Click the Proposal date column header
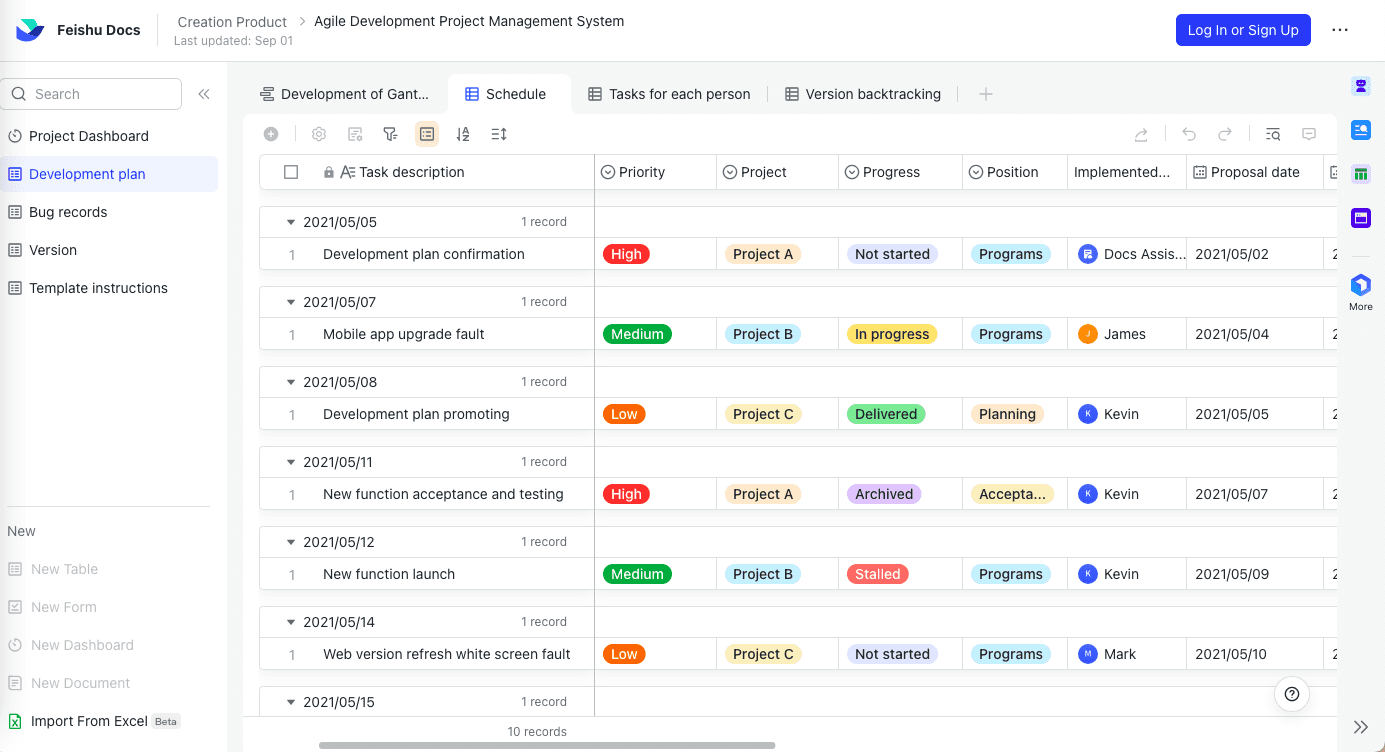This screenshot has width=1385, height=752. coord(1255,172)
